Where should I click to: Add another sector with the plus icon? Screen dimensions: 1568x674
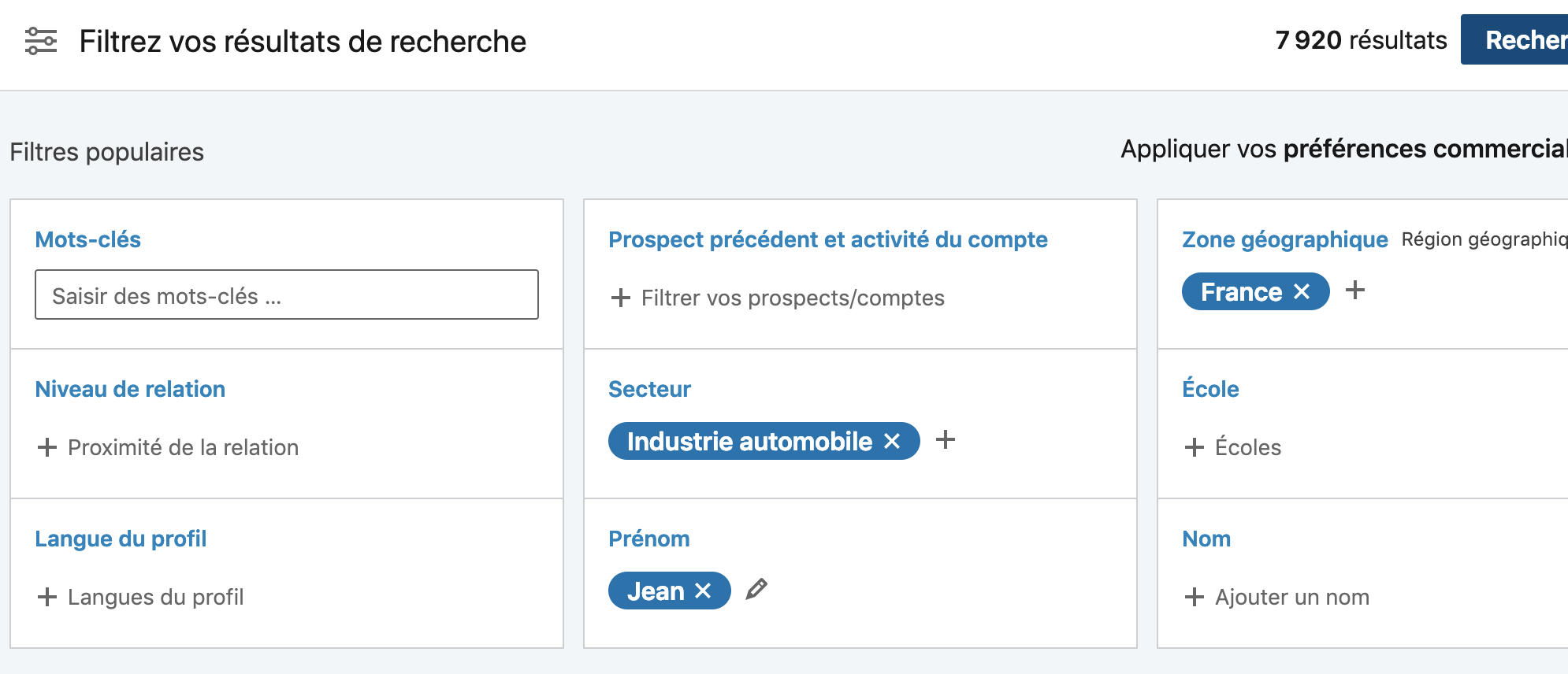tap(946, 440)
